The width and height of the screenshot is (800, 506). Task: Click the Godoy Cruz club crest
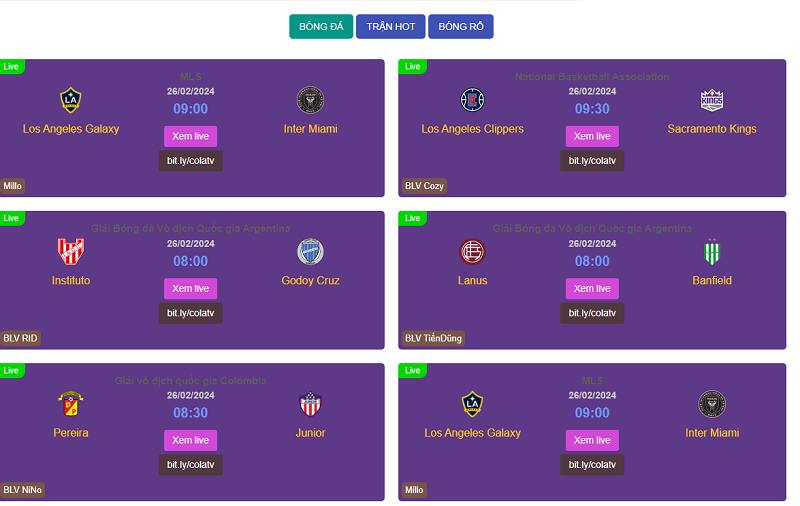click(310, 251)
